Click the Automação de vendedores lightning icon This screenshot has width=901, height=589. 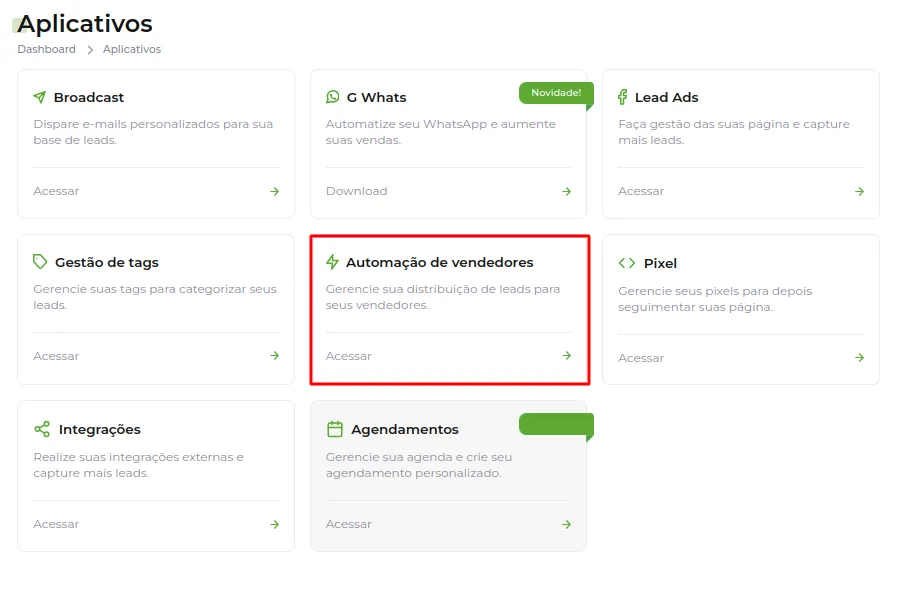point(332,262)
